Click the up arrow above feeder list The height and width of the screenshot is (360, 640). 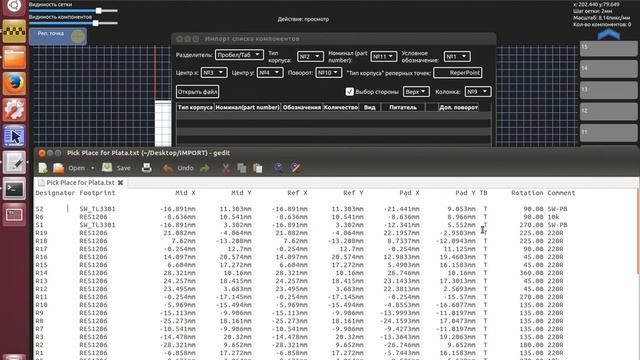click(609, 34)
